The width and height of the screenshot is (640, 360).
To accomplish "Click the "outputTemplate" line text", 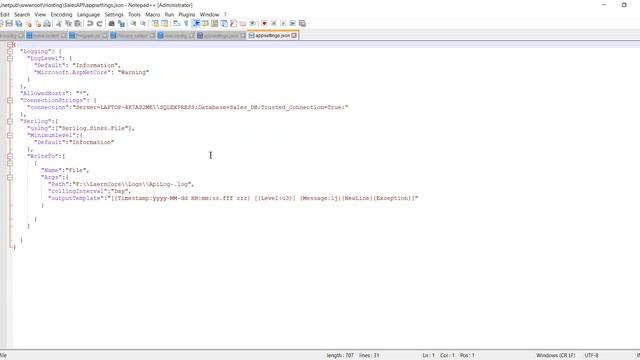I will pos(233,198).
